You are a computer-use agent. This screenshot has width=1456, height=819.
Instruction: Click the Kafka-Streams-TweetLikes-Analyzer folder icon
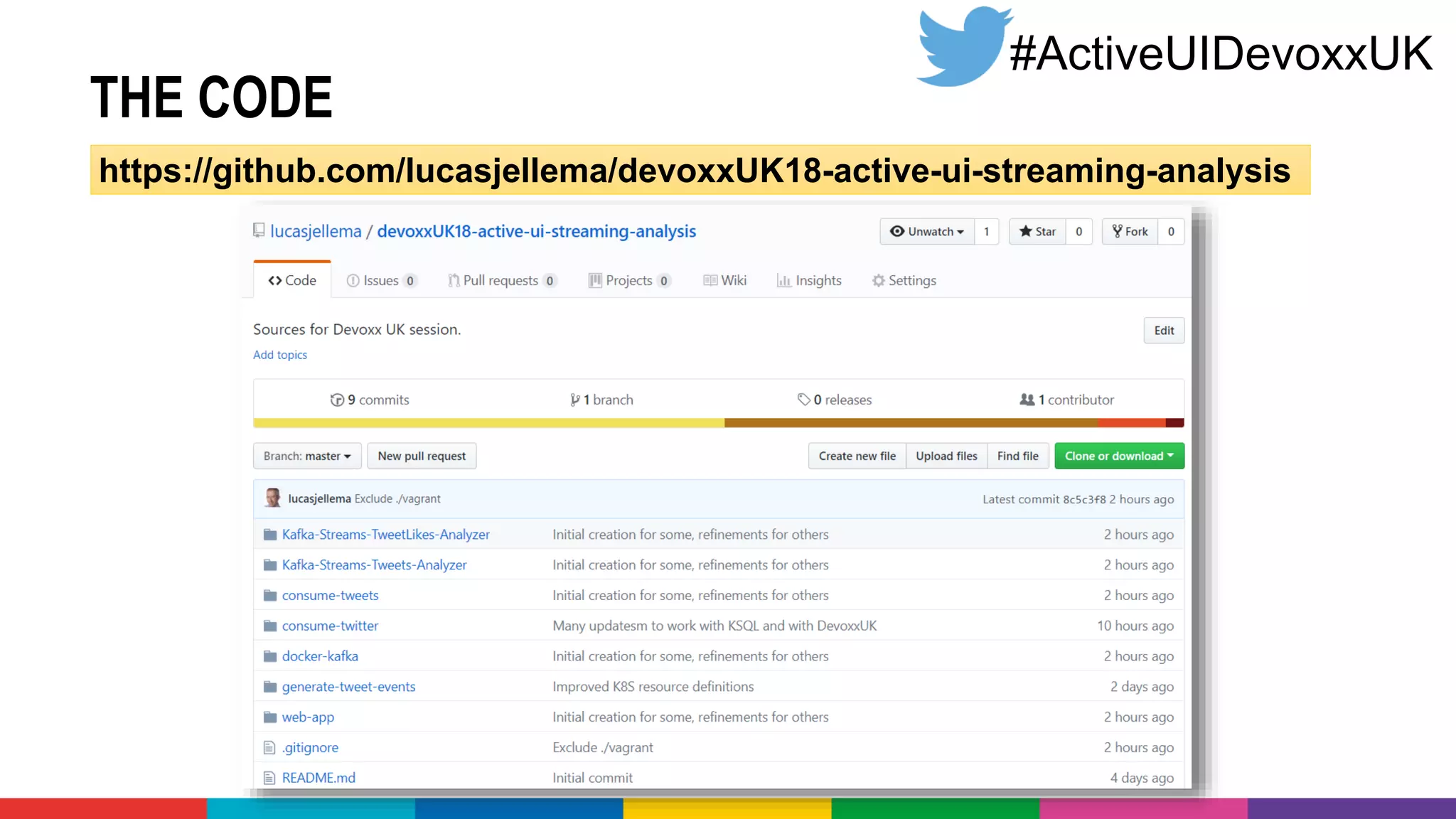tap(270, 535)
